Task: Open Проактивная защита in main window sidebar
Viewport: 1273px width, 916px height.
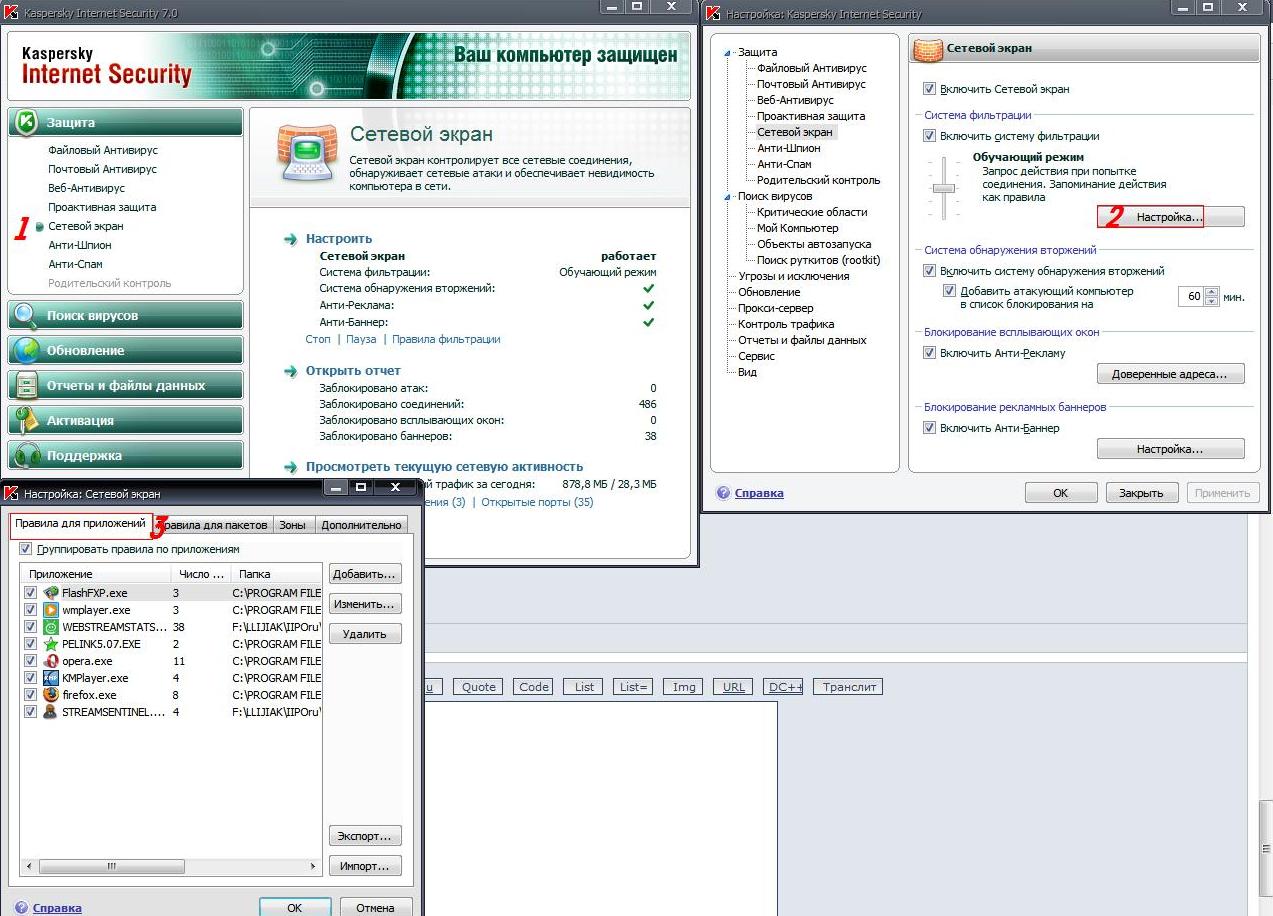Action: coord(102,207)
